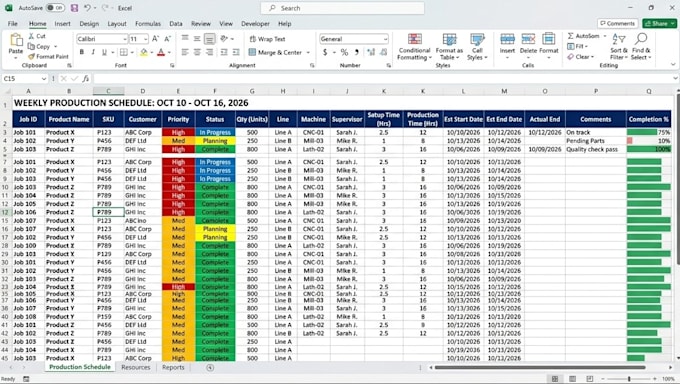This screenshot has height=384, width=680.
Task: Open the Reports sheet tab
Action: [173, 367]
